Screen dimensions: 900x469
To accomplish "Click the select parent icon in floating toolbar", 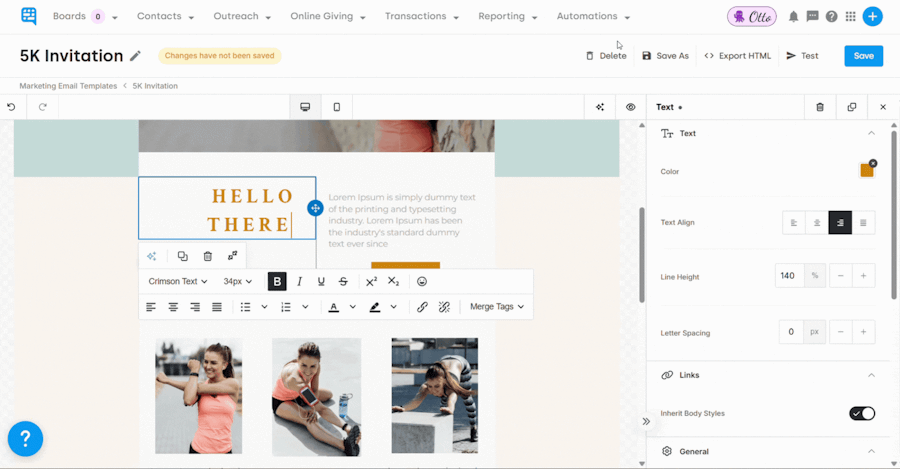I will [x=232, y=256].
